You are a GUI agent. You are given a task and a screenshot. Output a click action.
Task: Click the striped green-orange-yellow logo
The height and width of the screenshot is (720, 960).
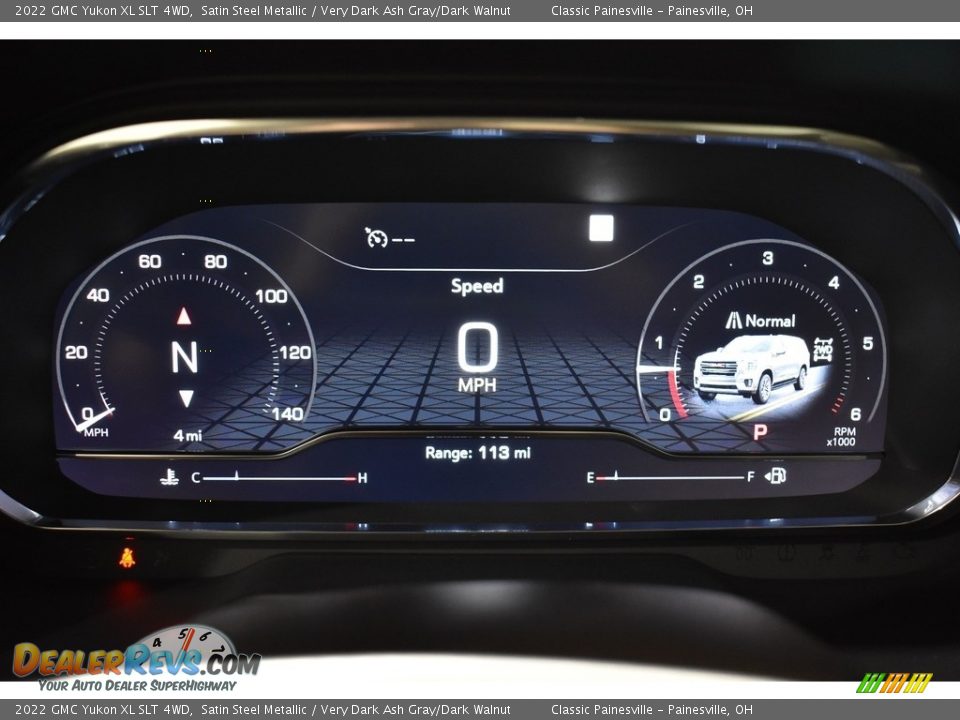(x=894, y=683)
